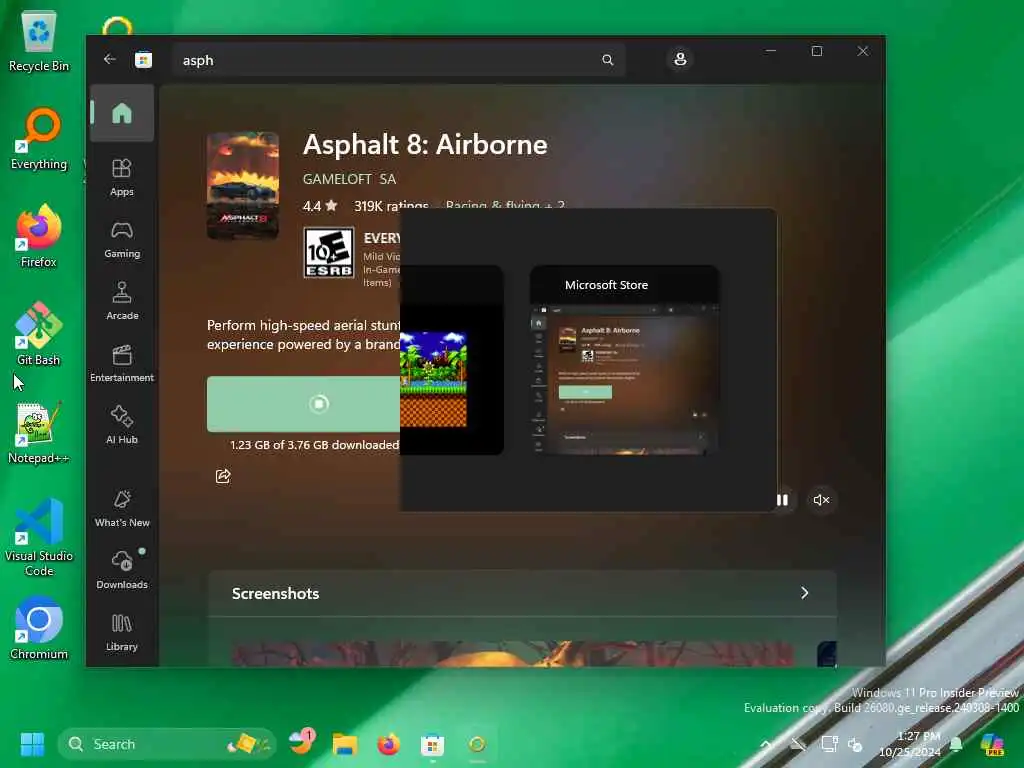Open the taskbar clock and date
Image resolution: width=1024 pixels, height=768 pixels.
(910, 744)
